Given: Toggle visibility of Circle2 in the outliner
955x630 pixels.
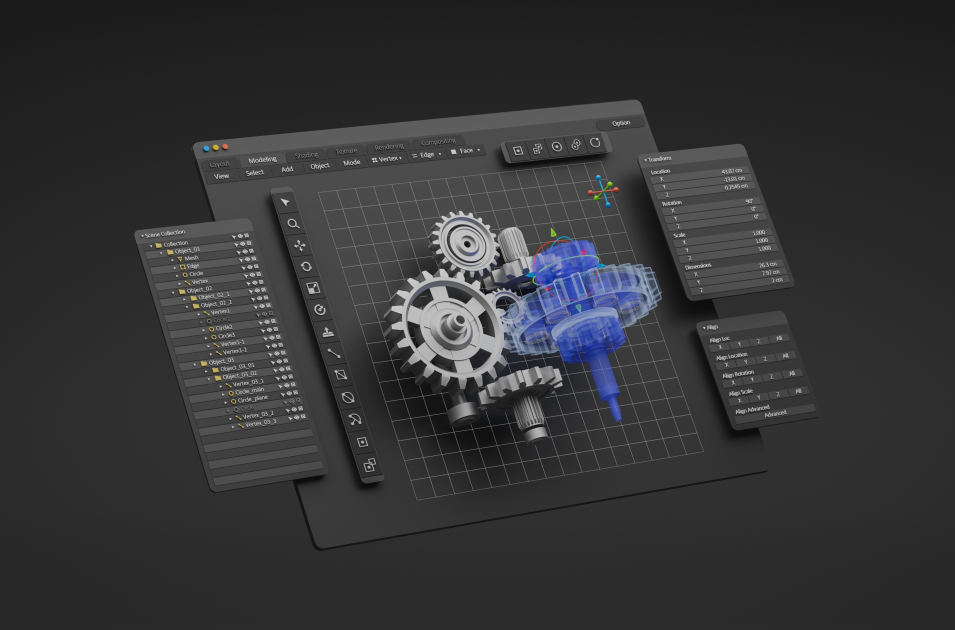Looking at the screenshot, I should 270,329.
